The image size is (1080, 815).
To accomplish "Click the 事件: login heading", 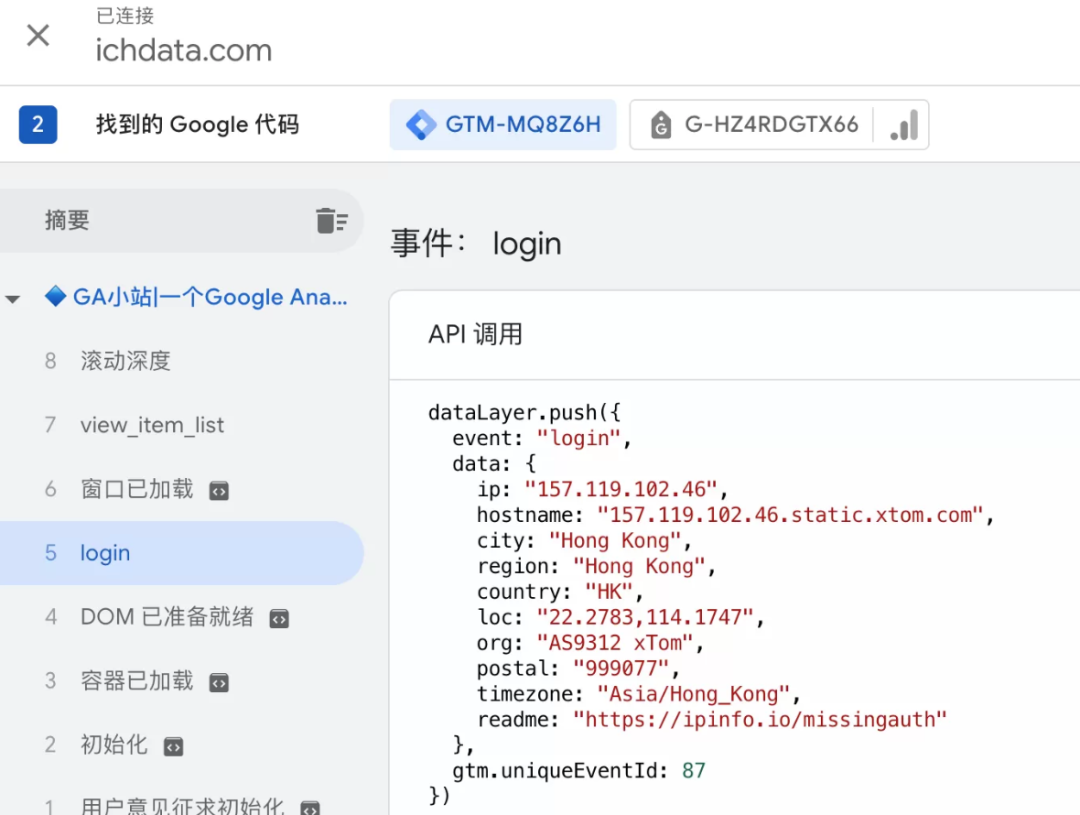I will 476,244.
